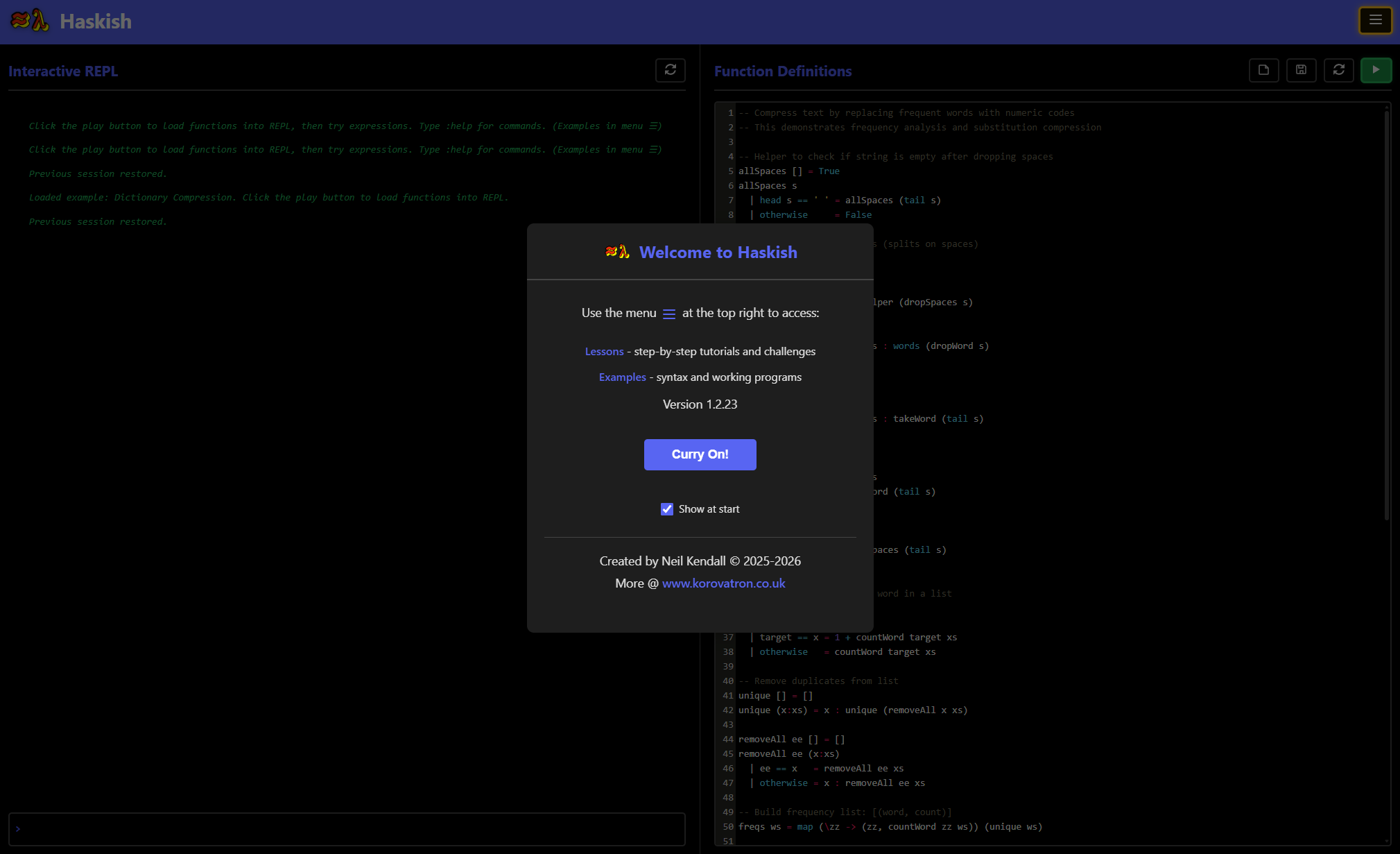This screenshot has width=1400, height=854.
Task: Click the 'Show at start' label
Action: click(x=709, y=509)
